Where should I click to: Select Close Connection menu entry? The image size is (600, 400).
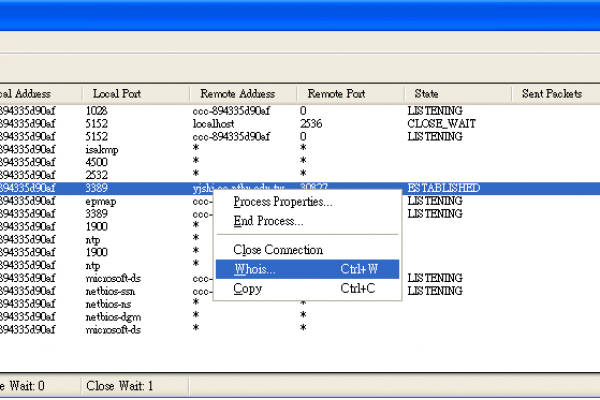(278, 249)
